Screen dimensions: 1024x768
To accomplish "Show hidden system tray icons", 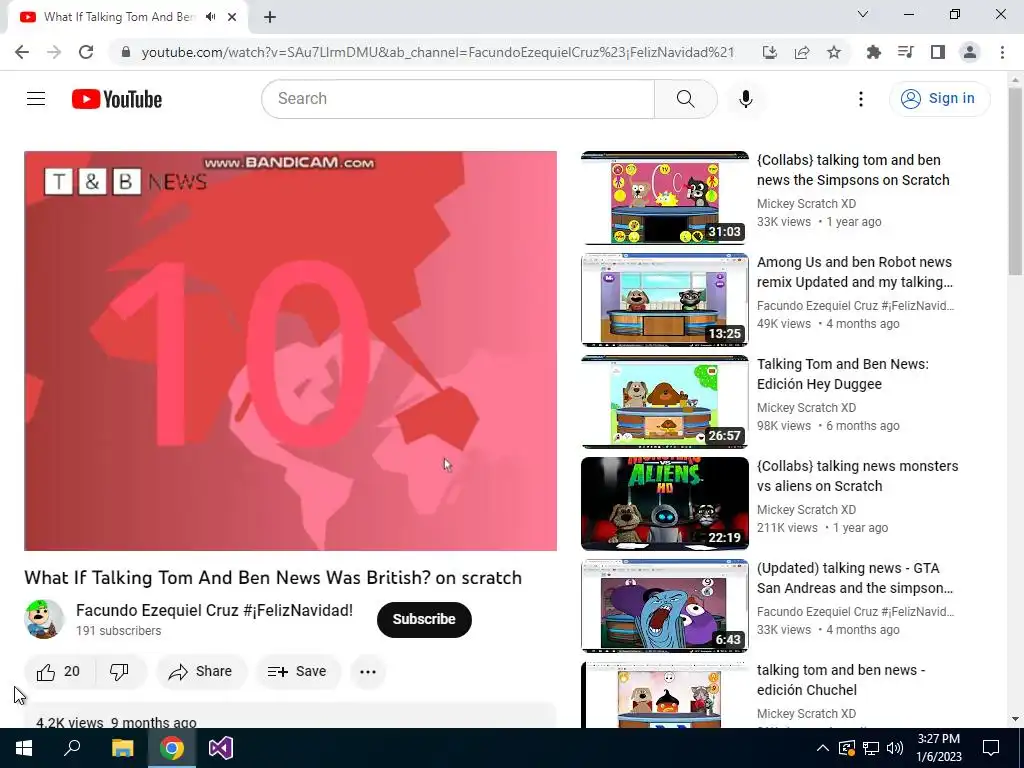I will pos(823,748).
